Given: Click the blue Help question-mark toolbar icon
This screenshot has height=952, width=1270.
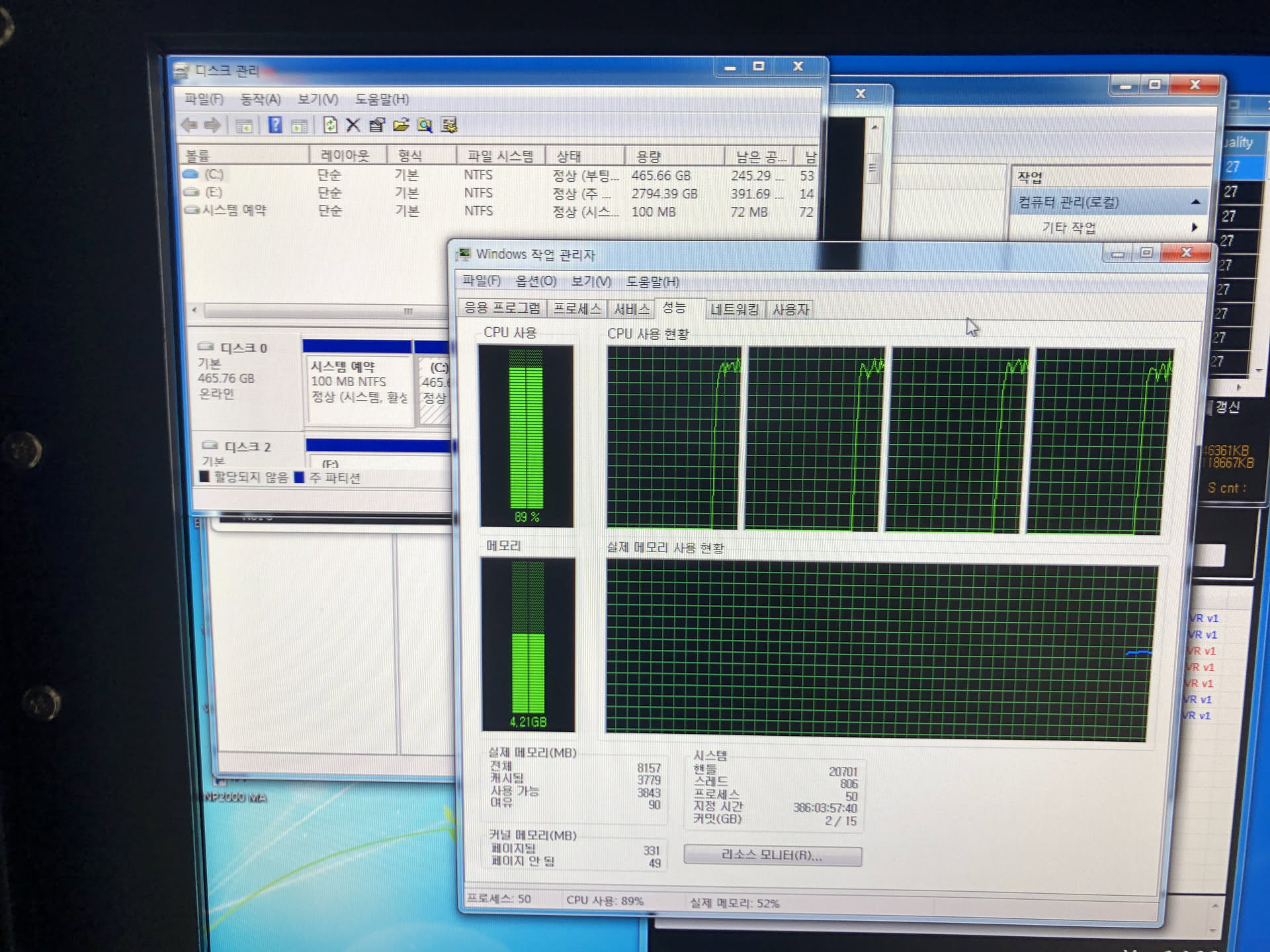Looking at the screenshot, I should pyautogui.click(x=275, y=125).
